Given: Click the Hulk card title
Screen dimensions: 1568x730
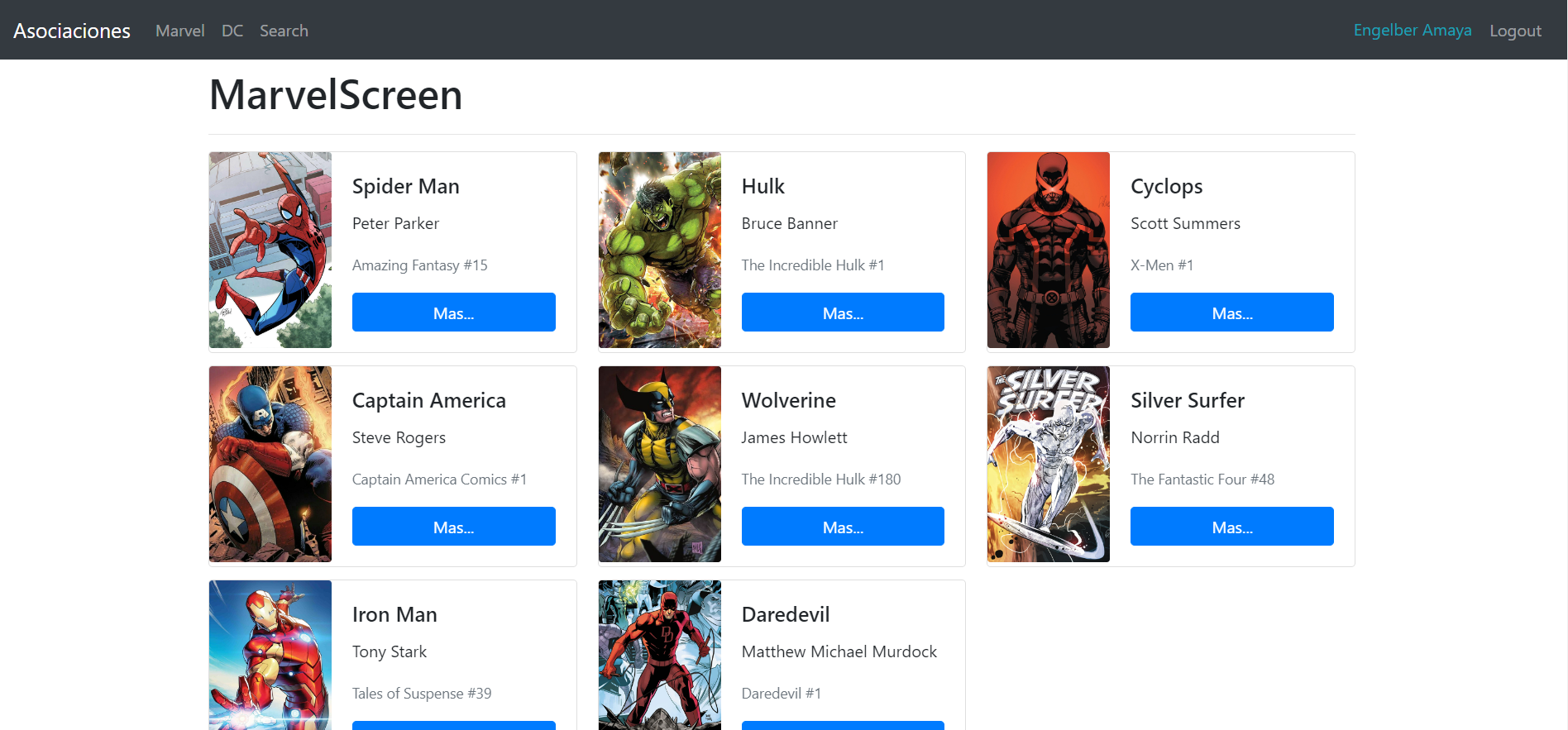Looking at the screenshot, I should pos(763,186).
